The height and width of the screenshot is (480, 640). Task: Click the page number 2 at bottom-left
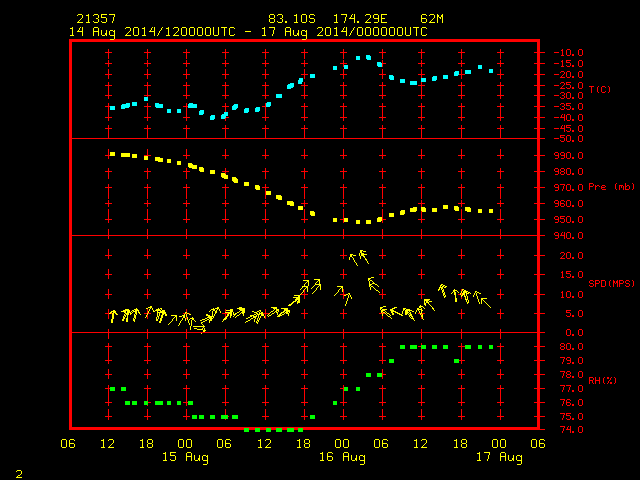19,474
